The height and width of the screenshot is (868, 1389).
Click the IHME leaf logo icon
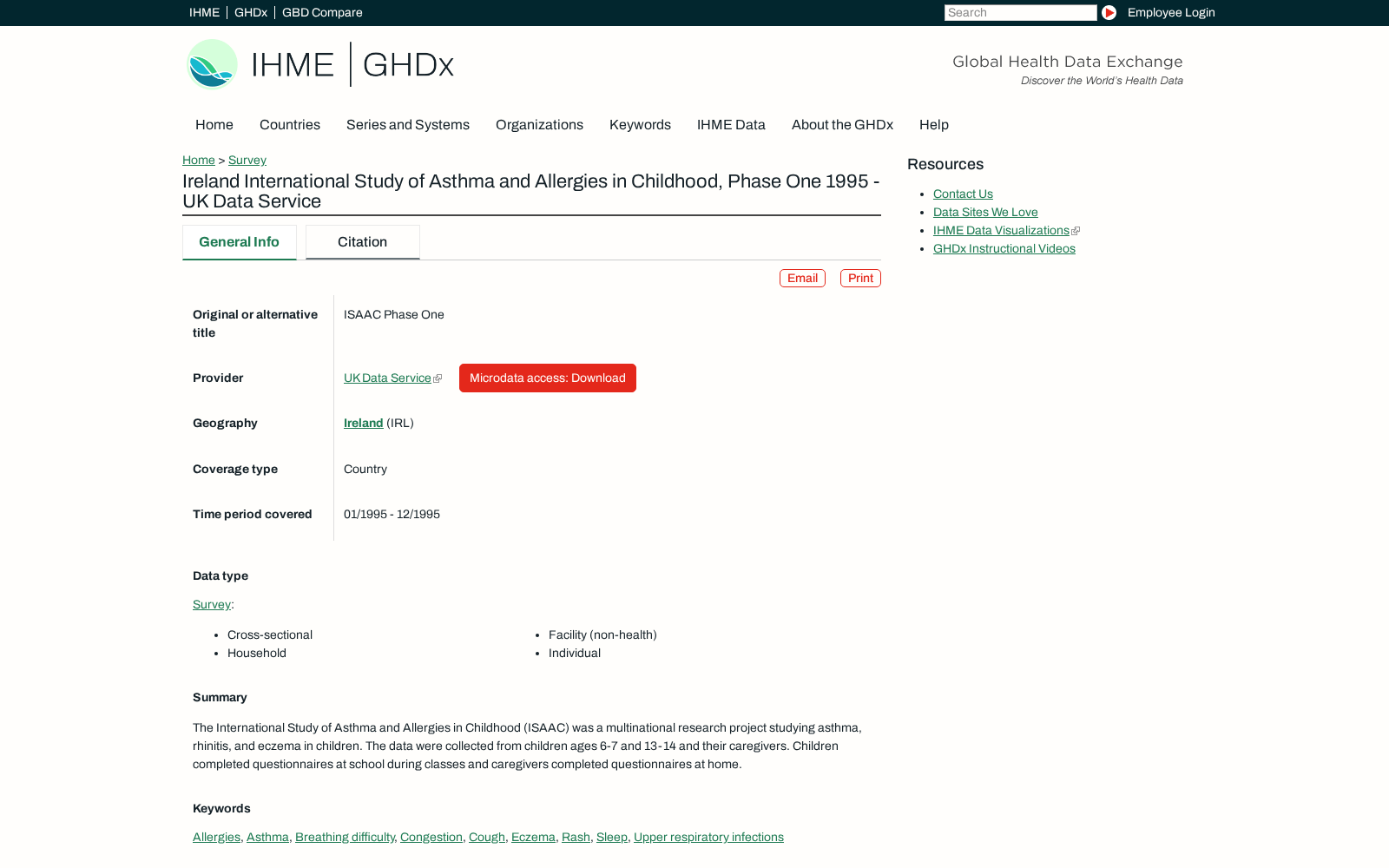point(212,64)
